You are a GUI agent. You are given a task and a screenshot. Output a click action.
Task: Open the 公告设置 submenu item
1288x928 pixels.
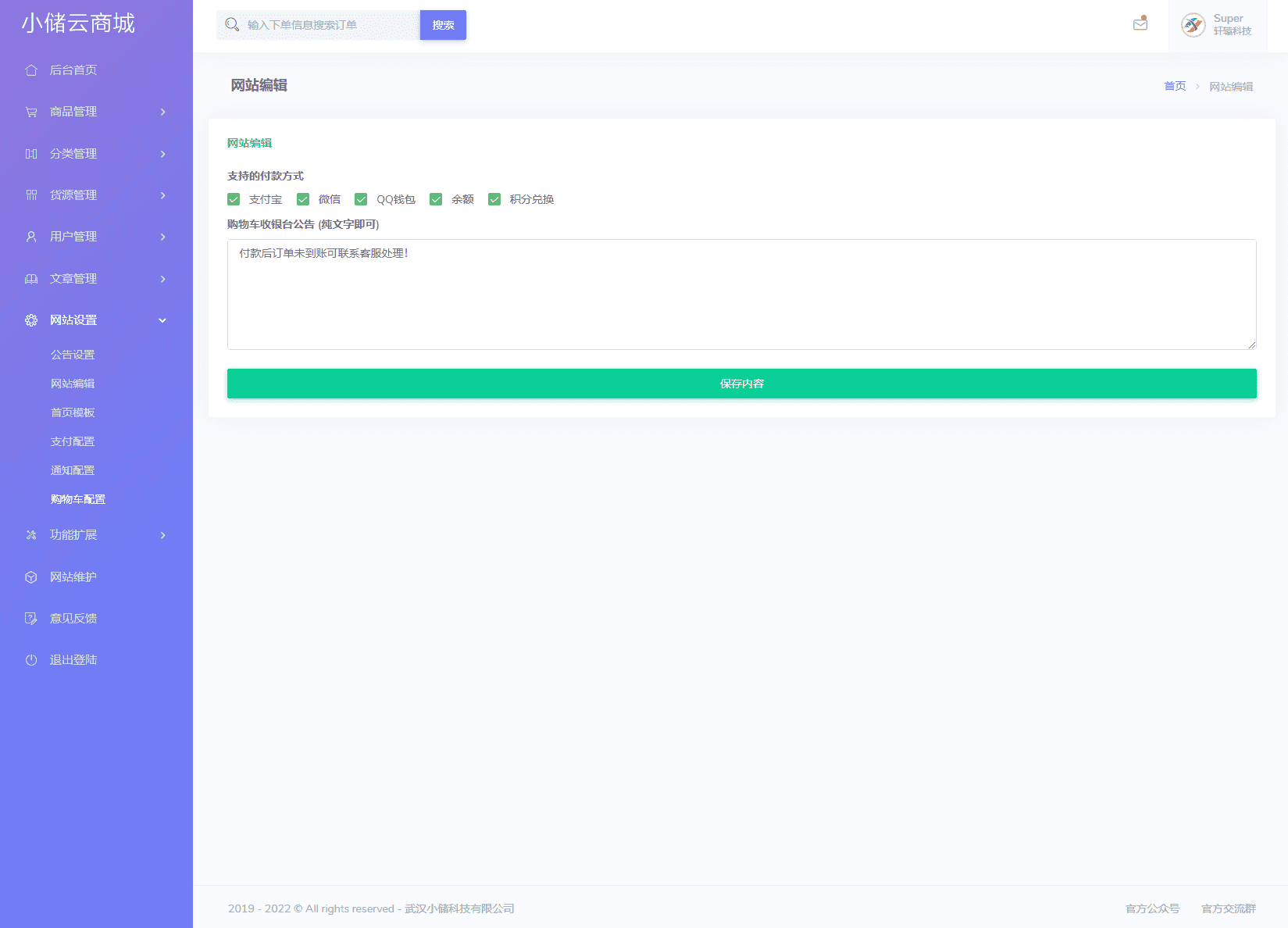73,355
